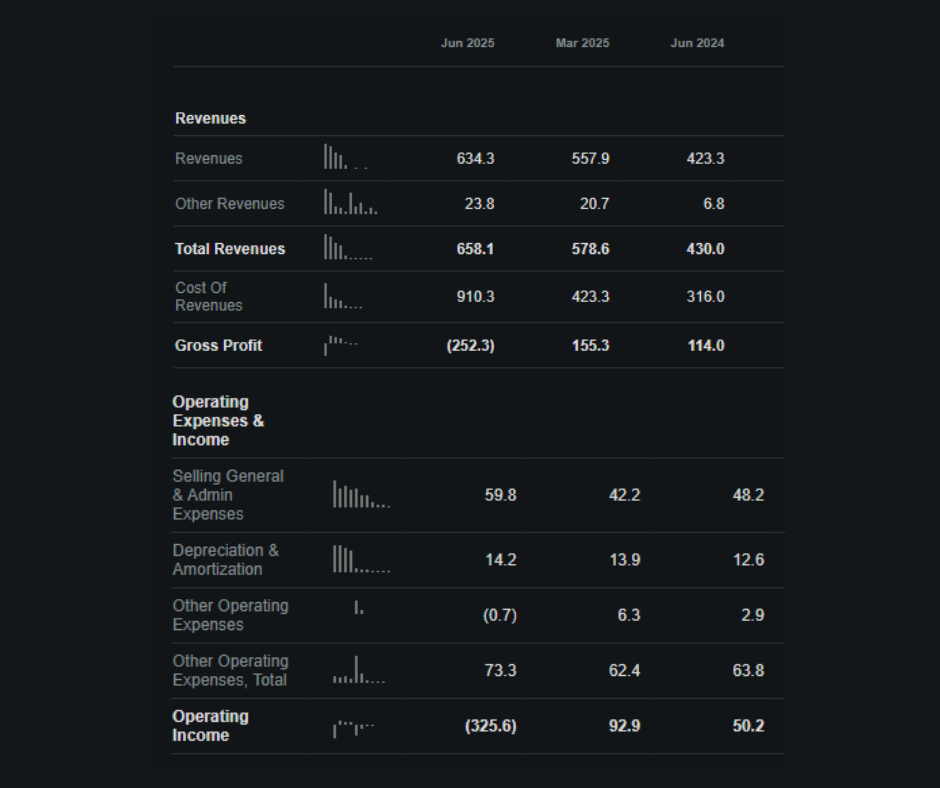
Task: Click the Other Revenues row label
Action: (x=230, y=203)
